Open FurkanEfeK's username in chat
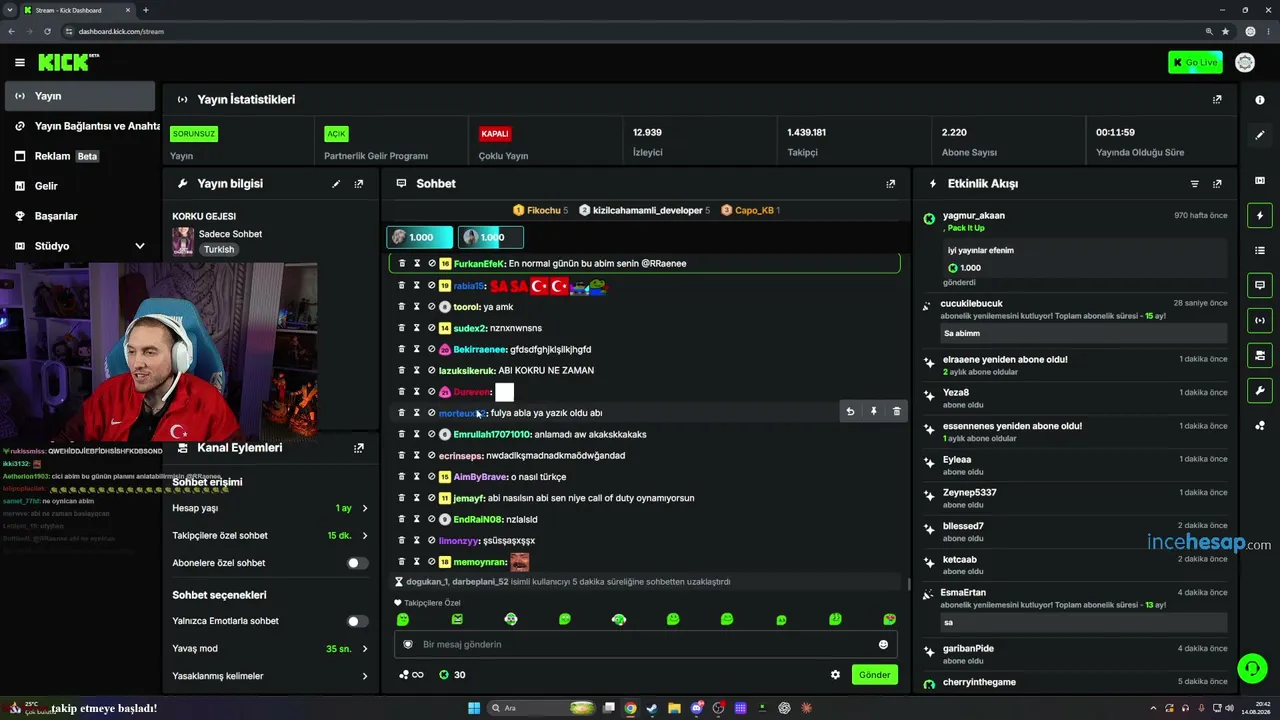 (479, 264)
